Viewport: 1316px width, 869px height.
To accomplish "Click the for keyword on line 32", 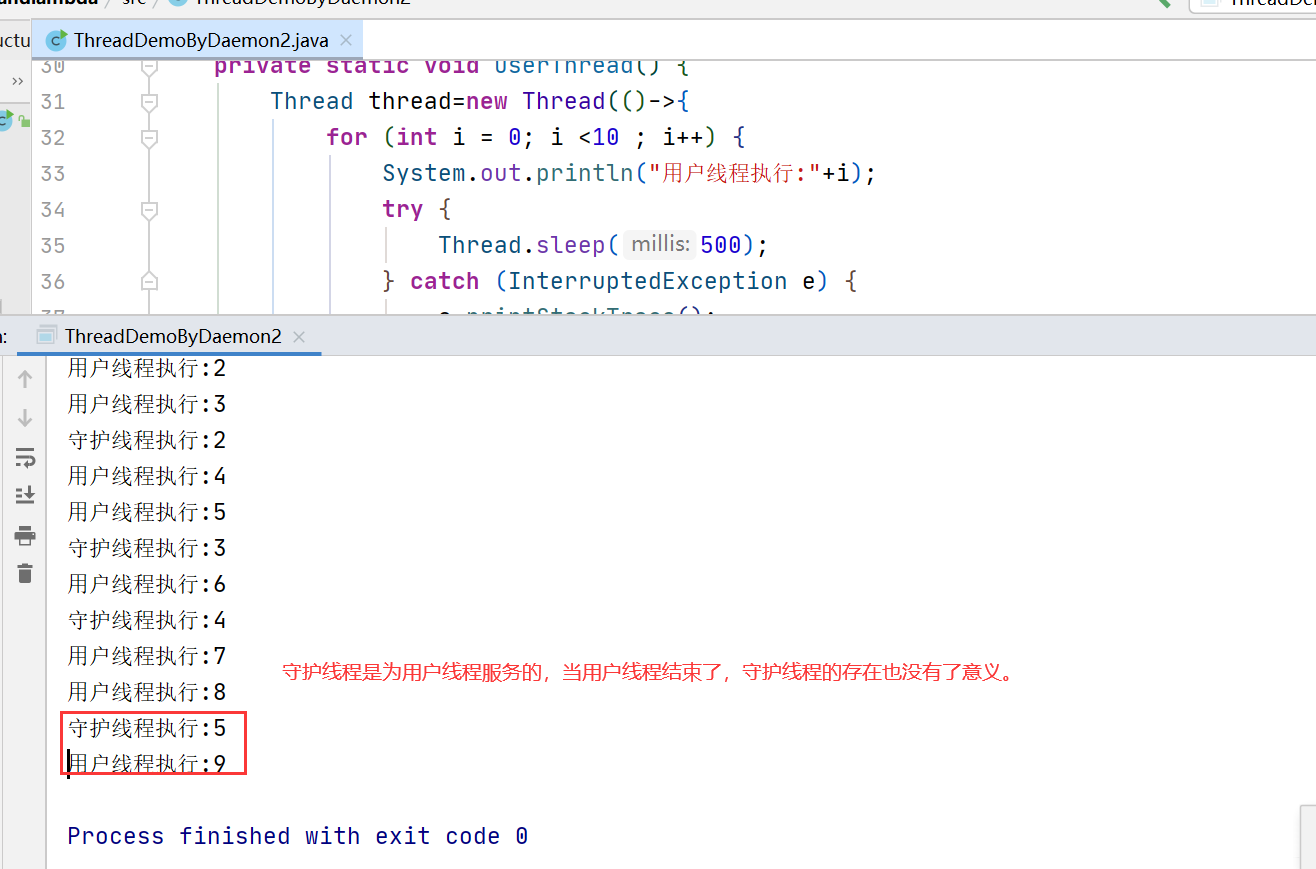I will (347, 137).
